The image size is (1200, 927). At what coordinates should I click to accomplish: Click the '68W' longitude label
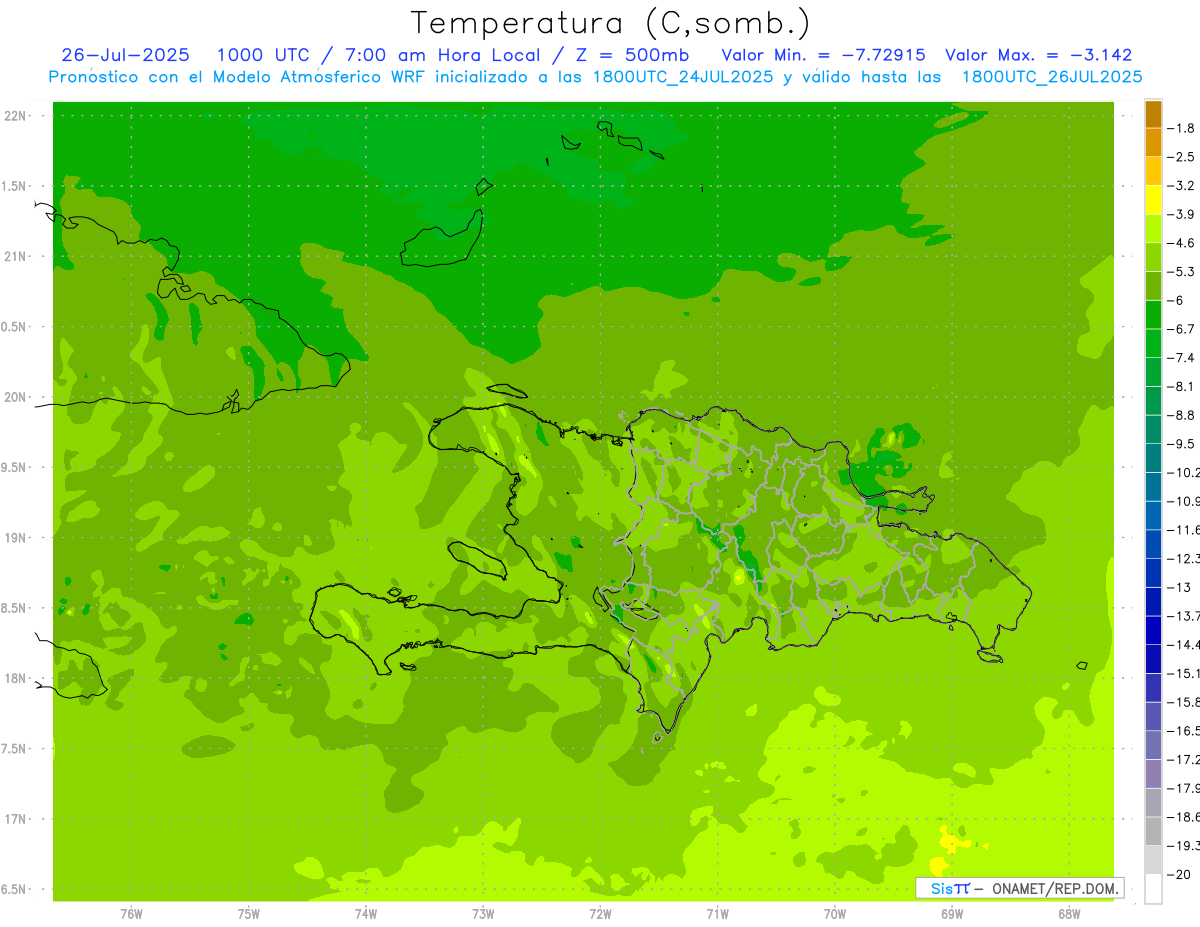tap(1069, 913)
